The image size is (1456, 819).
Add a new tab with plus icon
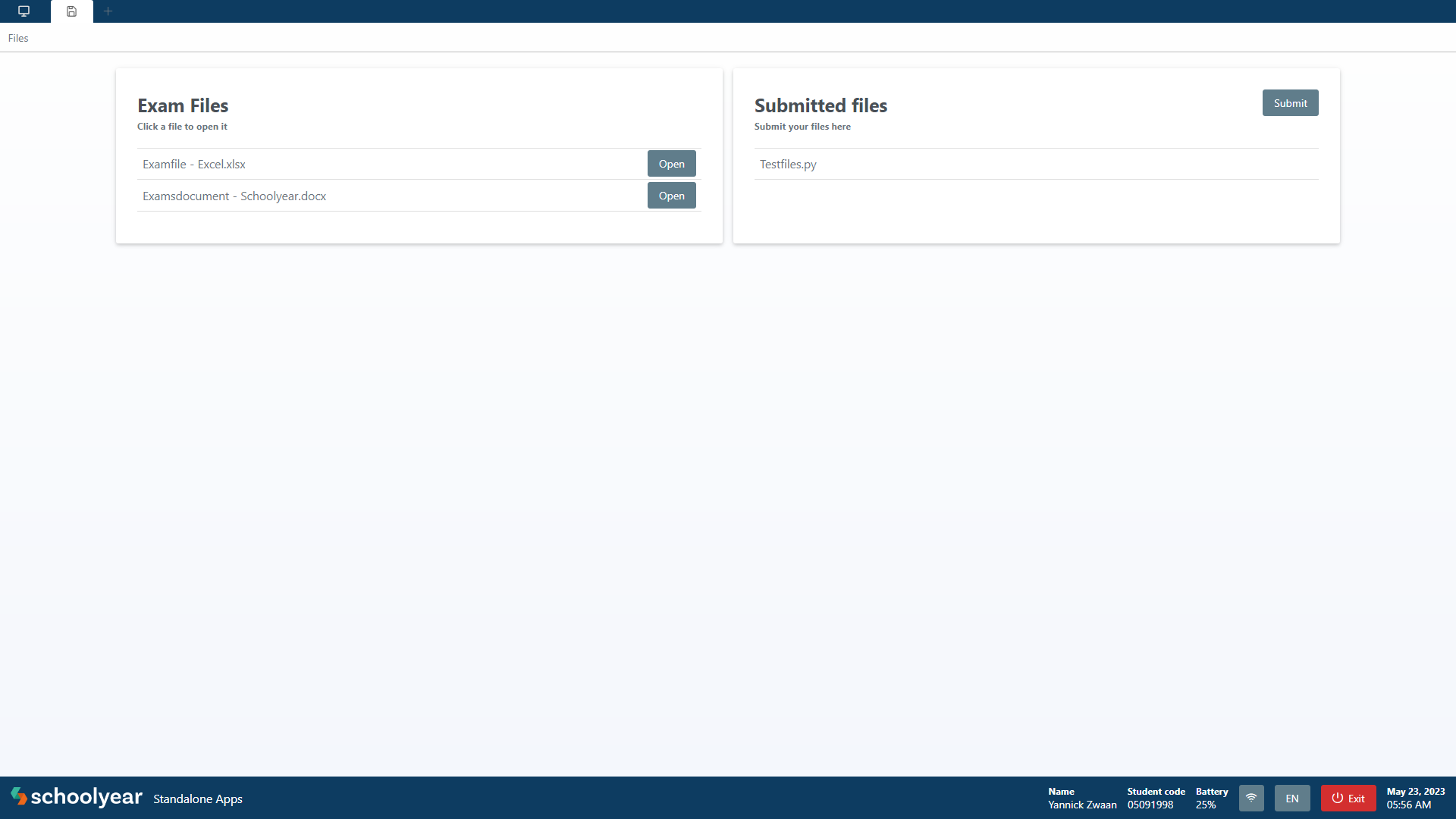click(x=108, y=11)
